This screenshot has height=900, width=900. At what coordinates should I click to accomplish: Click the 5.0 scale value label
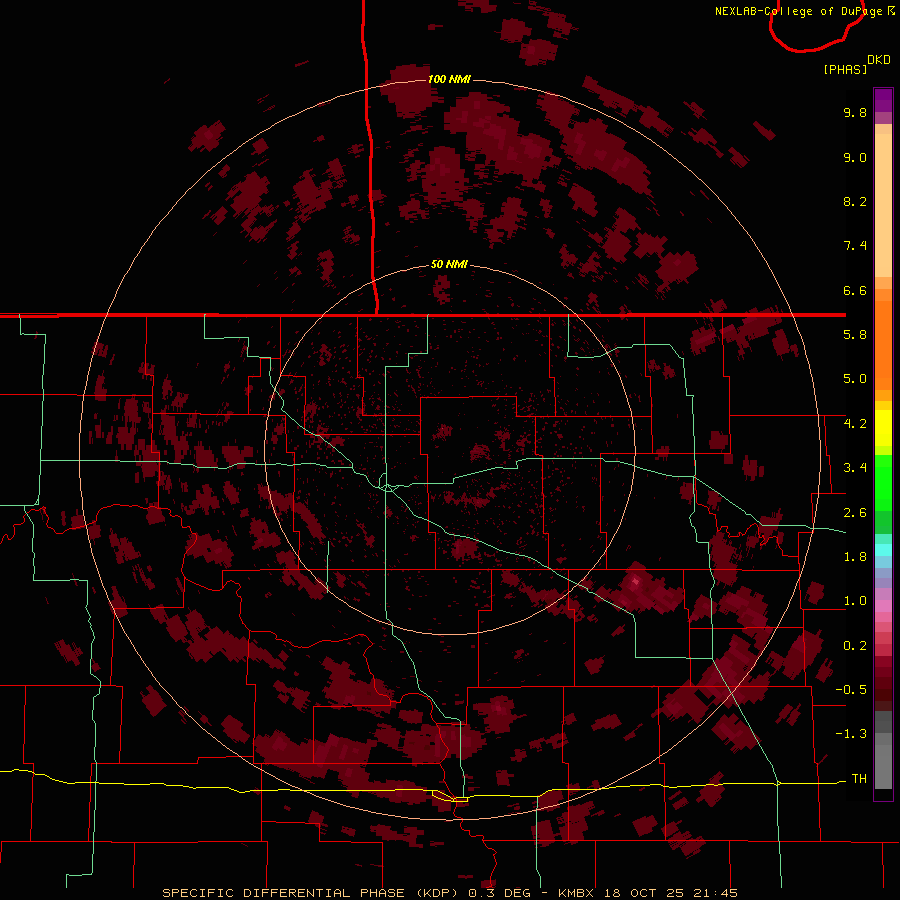(x=855, y=379)
